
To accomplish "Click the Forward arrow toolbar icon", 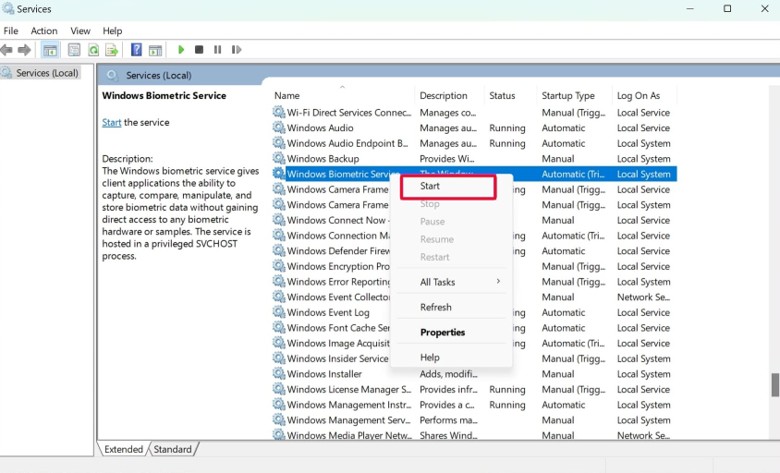I will 24,50.
